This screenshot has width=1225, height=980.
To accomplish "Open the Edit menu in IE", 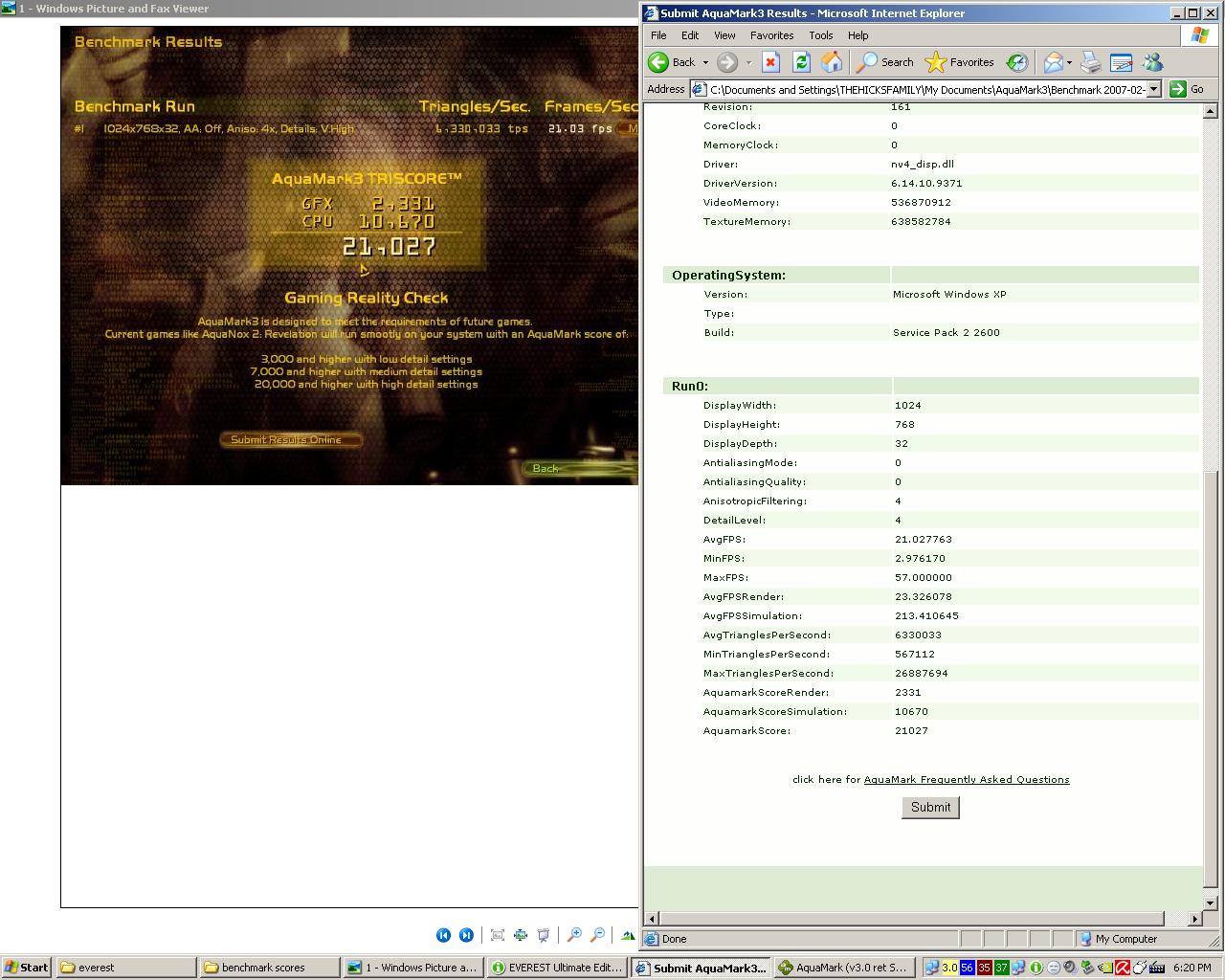I will tap(690, 35).
